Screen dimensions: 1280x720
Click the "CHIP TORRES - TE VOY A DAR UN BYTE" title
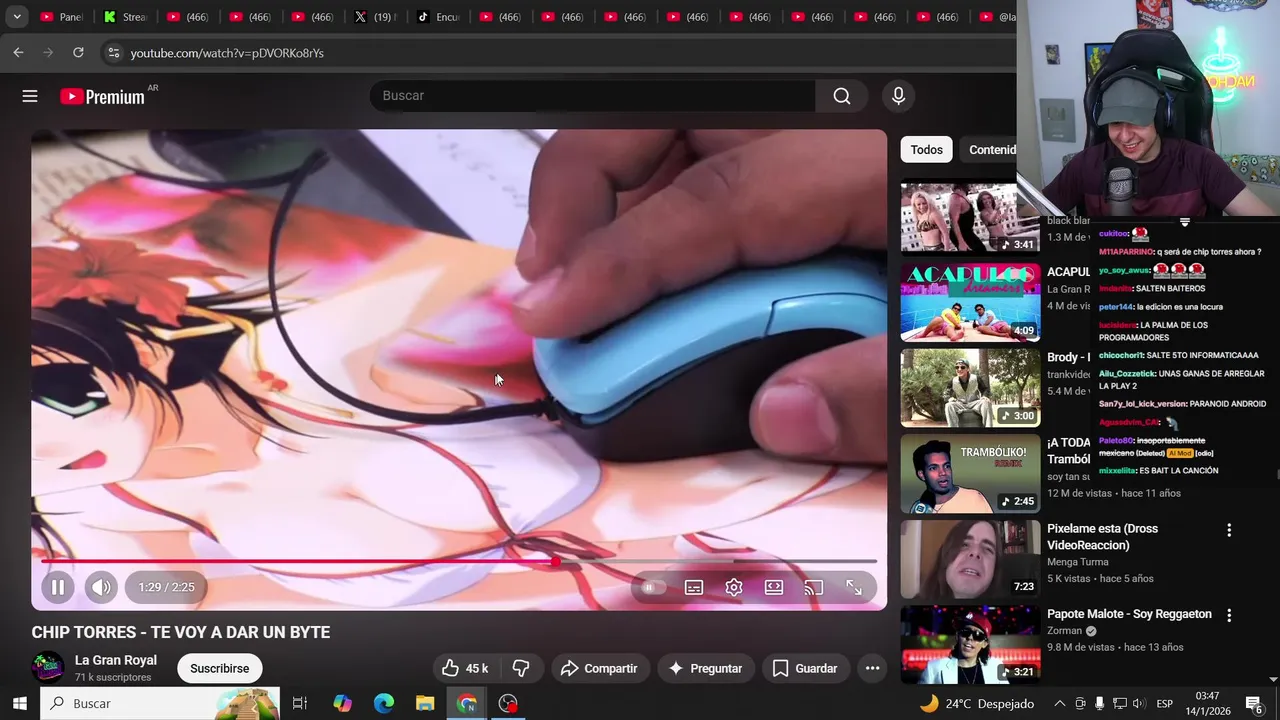click(181, 632)
